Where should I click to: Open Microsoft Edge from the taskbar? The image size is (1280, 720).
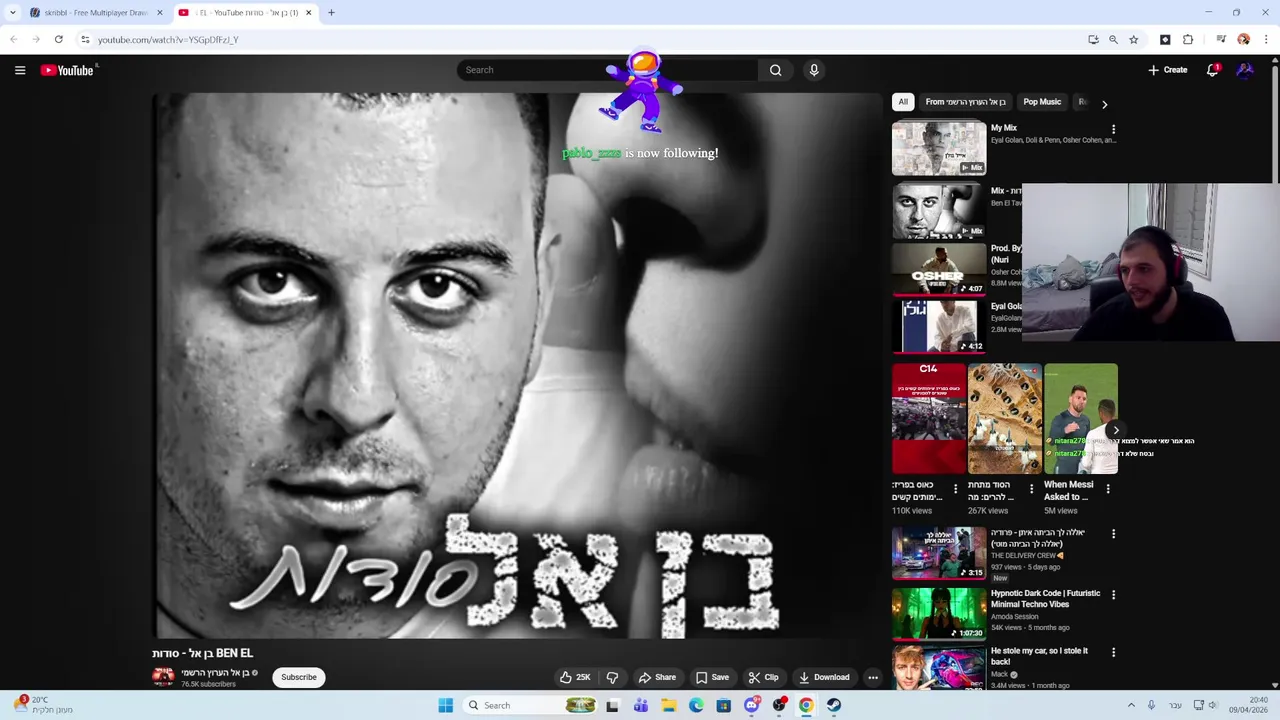pos(696,705)
